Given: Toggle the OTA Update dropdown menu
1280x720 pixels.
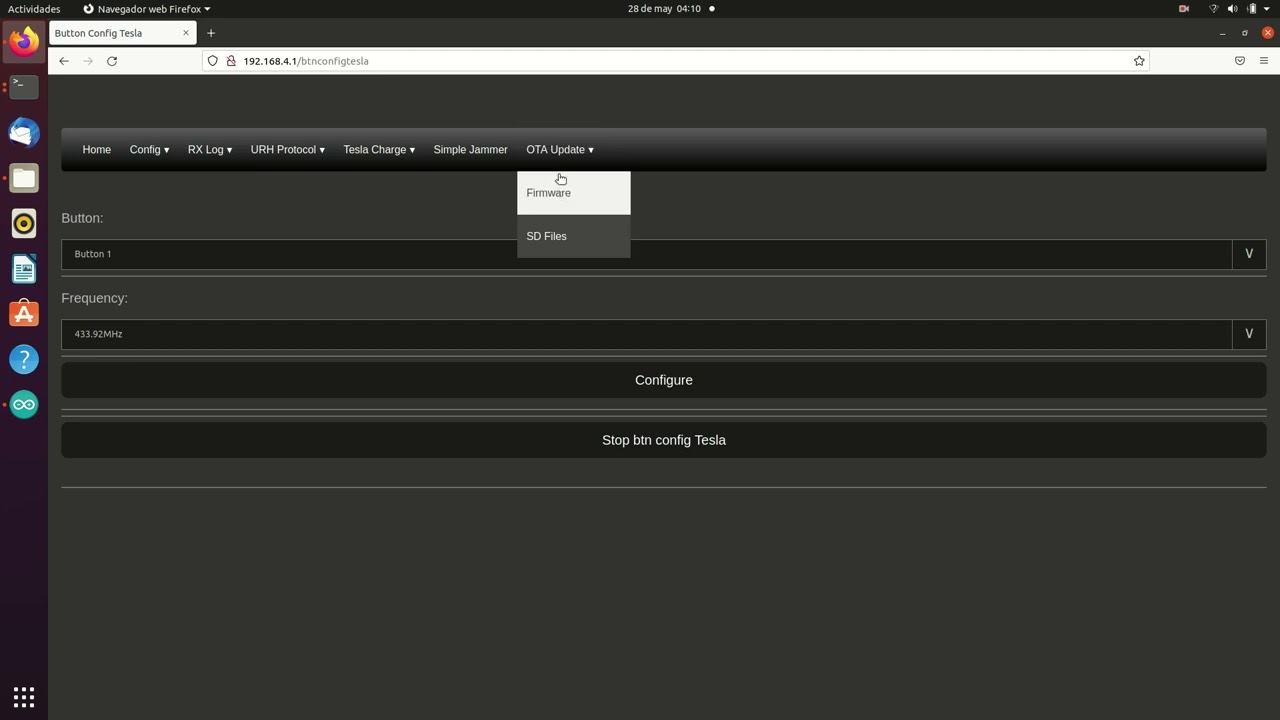Looking at the screenshot, I should click(560, 150).
